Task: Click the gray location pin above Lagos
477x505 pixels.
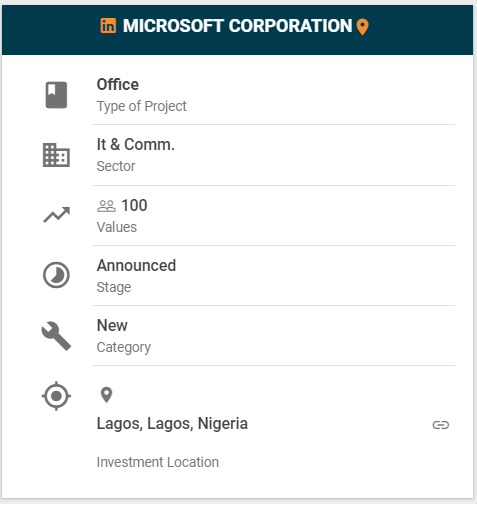Action: point(106,395)
